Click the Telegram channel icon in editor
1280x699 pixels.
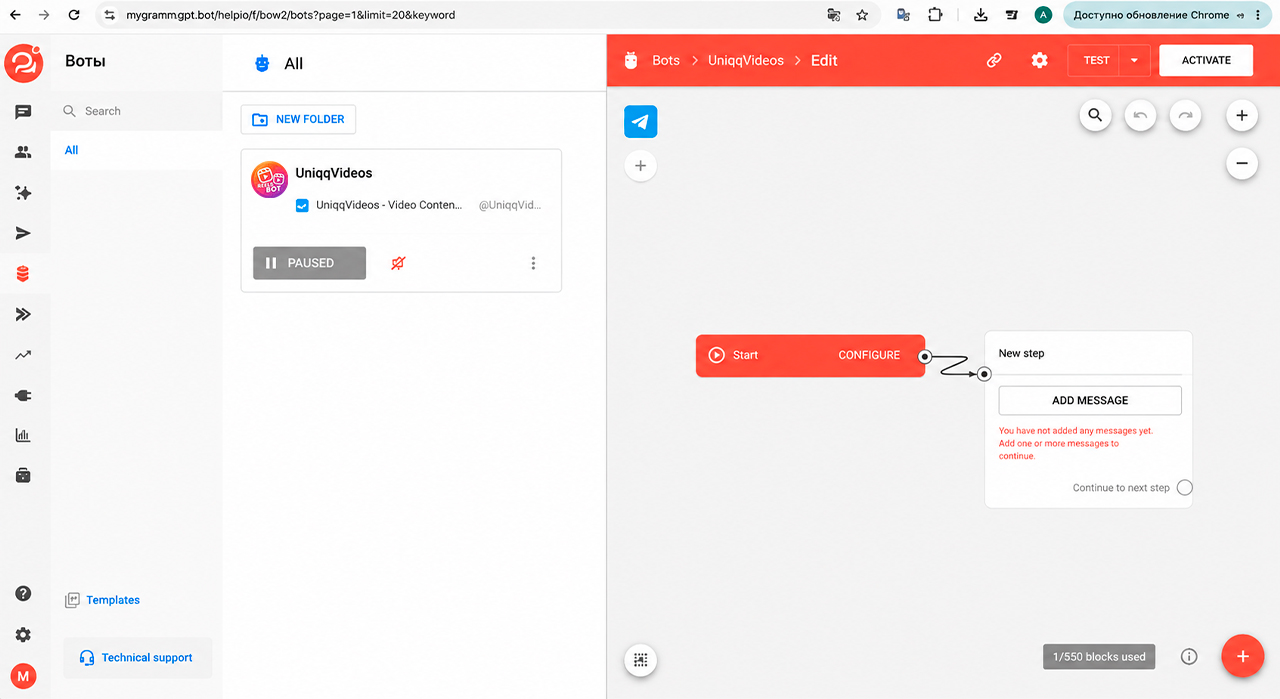click(x=641, y=122)
